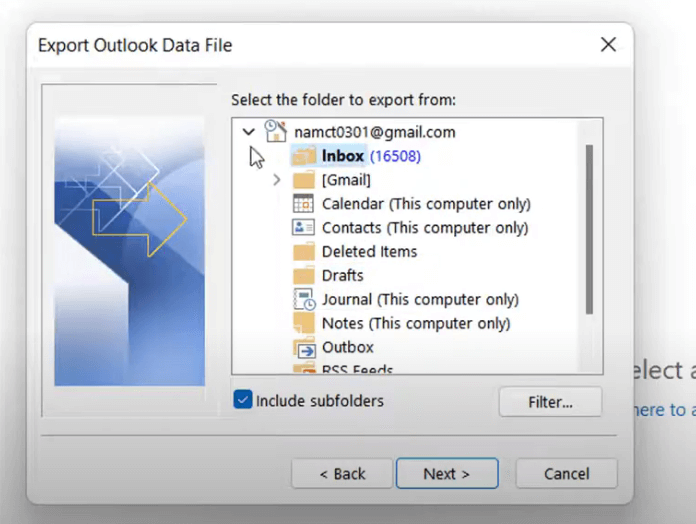Click the [Gmail] folder icon
The height and width of the screenshot is (524, 696).
coord(304,180)
